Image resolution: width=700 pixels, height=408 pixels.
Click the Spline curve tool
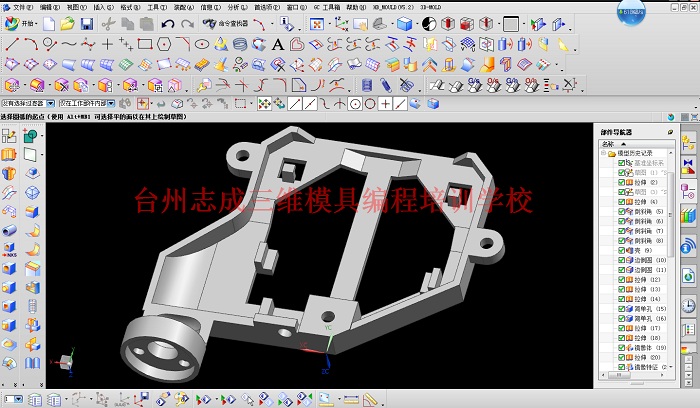(69, 44)
